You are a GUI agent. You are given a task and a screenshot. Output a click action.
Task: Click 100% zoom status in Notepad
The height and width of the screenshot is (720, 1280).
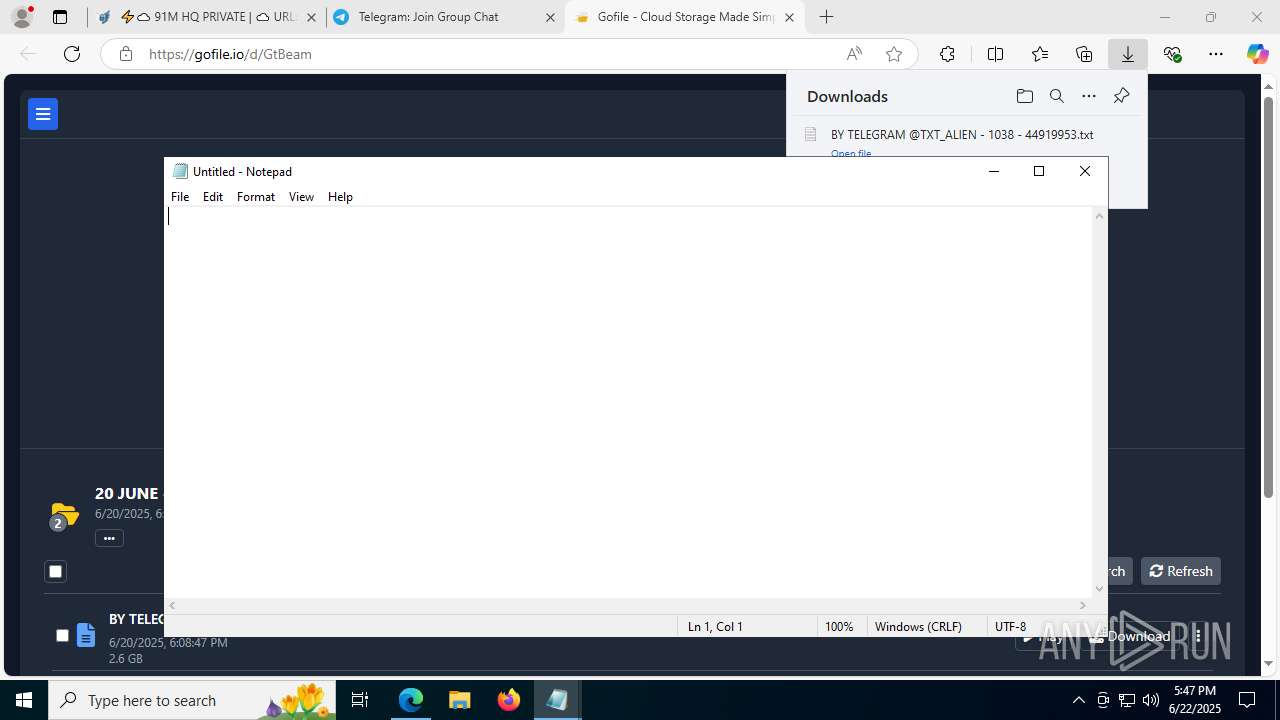839,626
